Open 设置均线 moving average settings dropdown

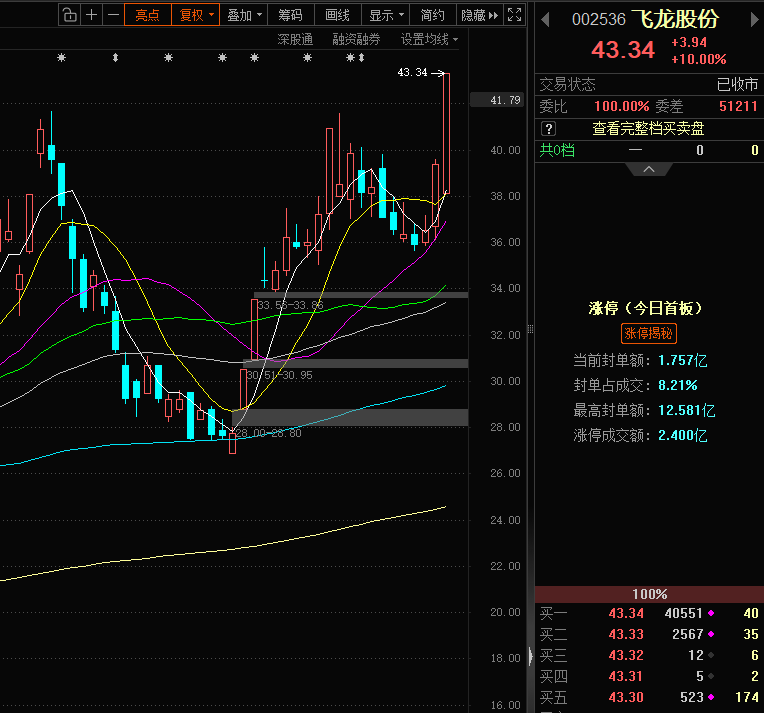[429, 39]
